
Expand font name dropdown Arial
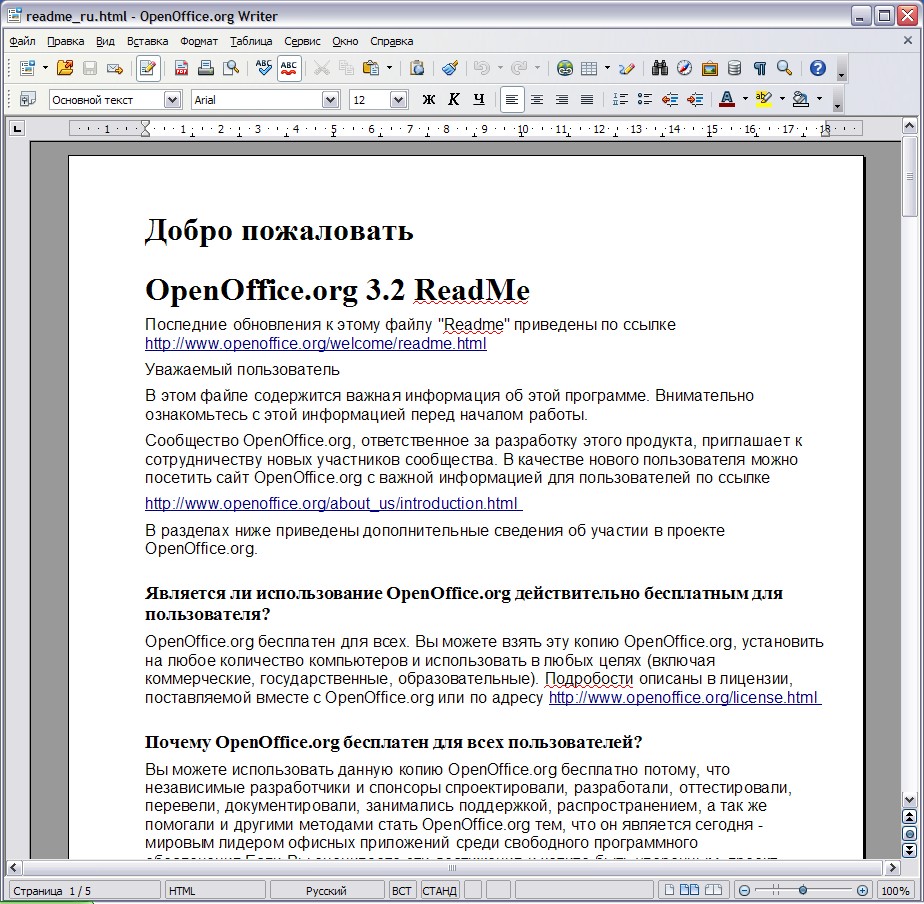331,100
